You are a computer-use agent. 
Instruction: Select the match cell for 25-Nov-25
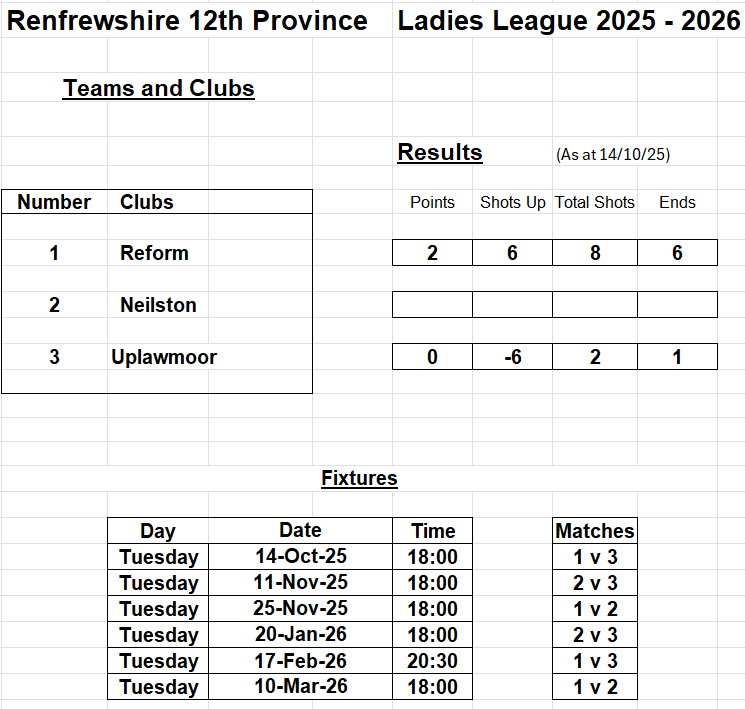pyautogui.click(x=595, y=609)
